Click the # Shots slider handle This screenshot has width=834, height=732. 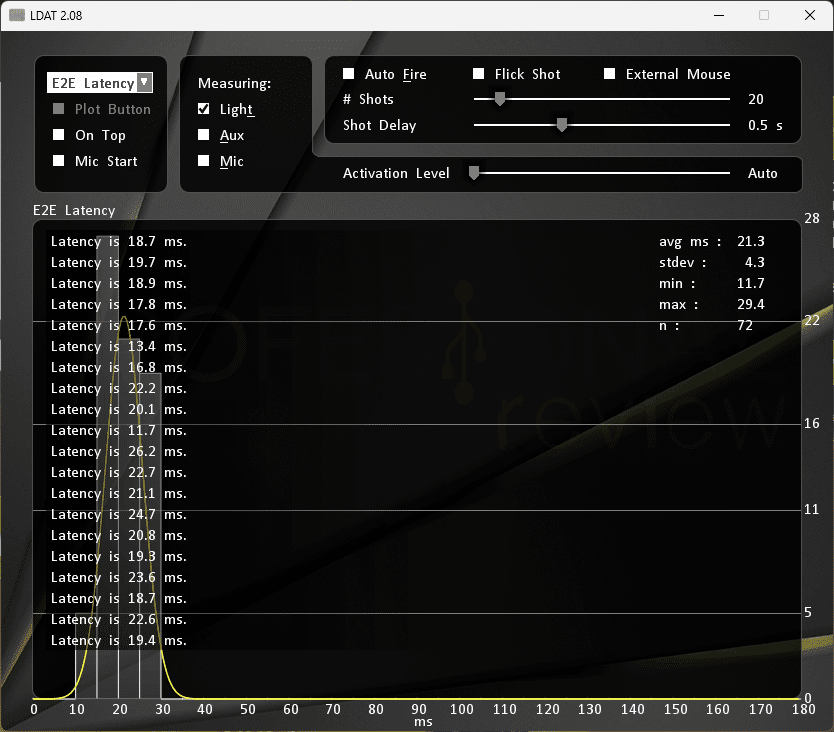[x=499, y=99]
